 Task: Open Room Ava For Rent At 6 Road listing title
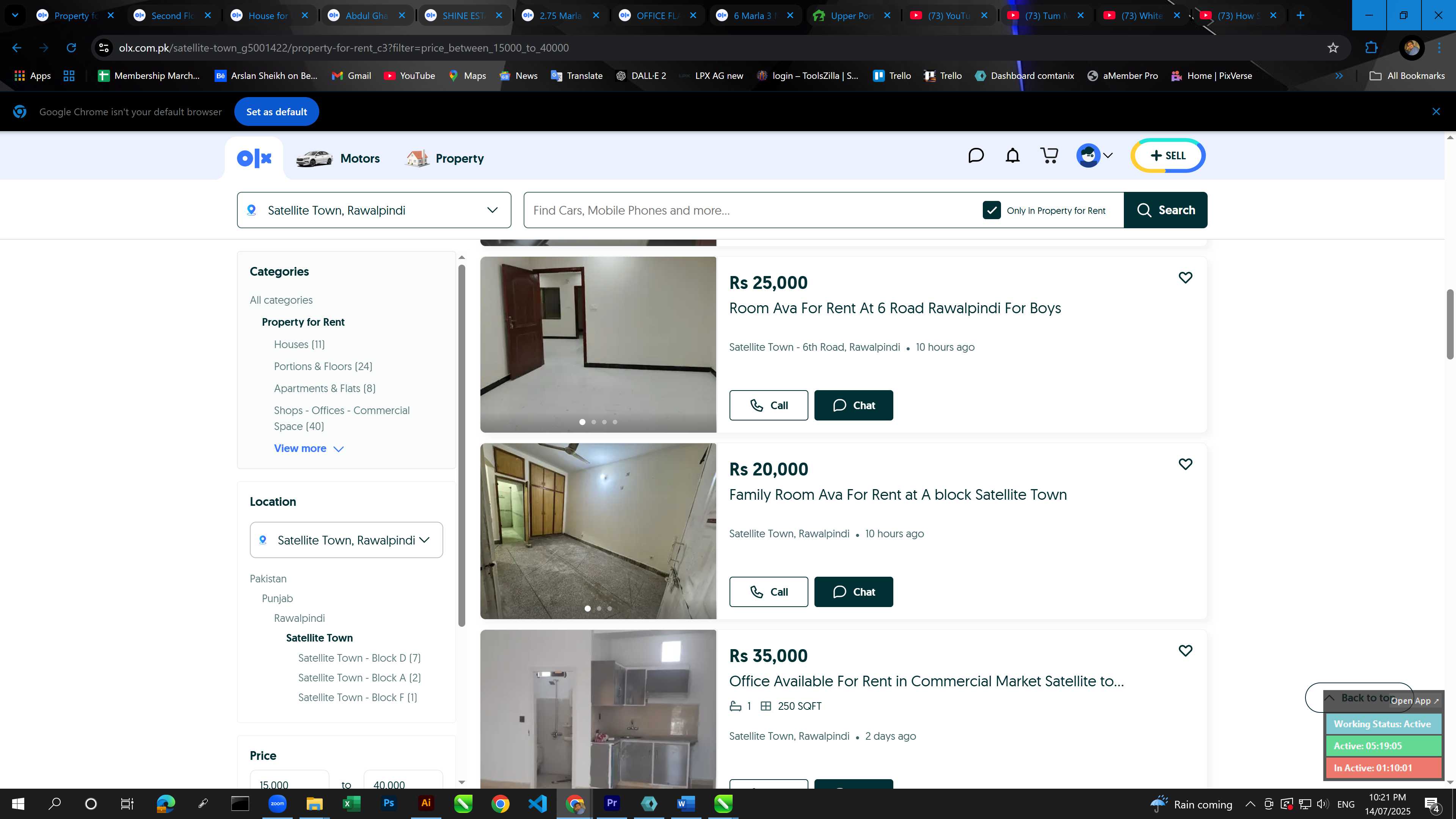pos(895,309)
